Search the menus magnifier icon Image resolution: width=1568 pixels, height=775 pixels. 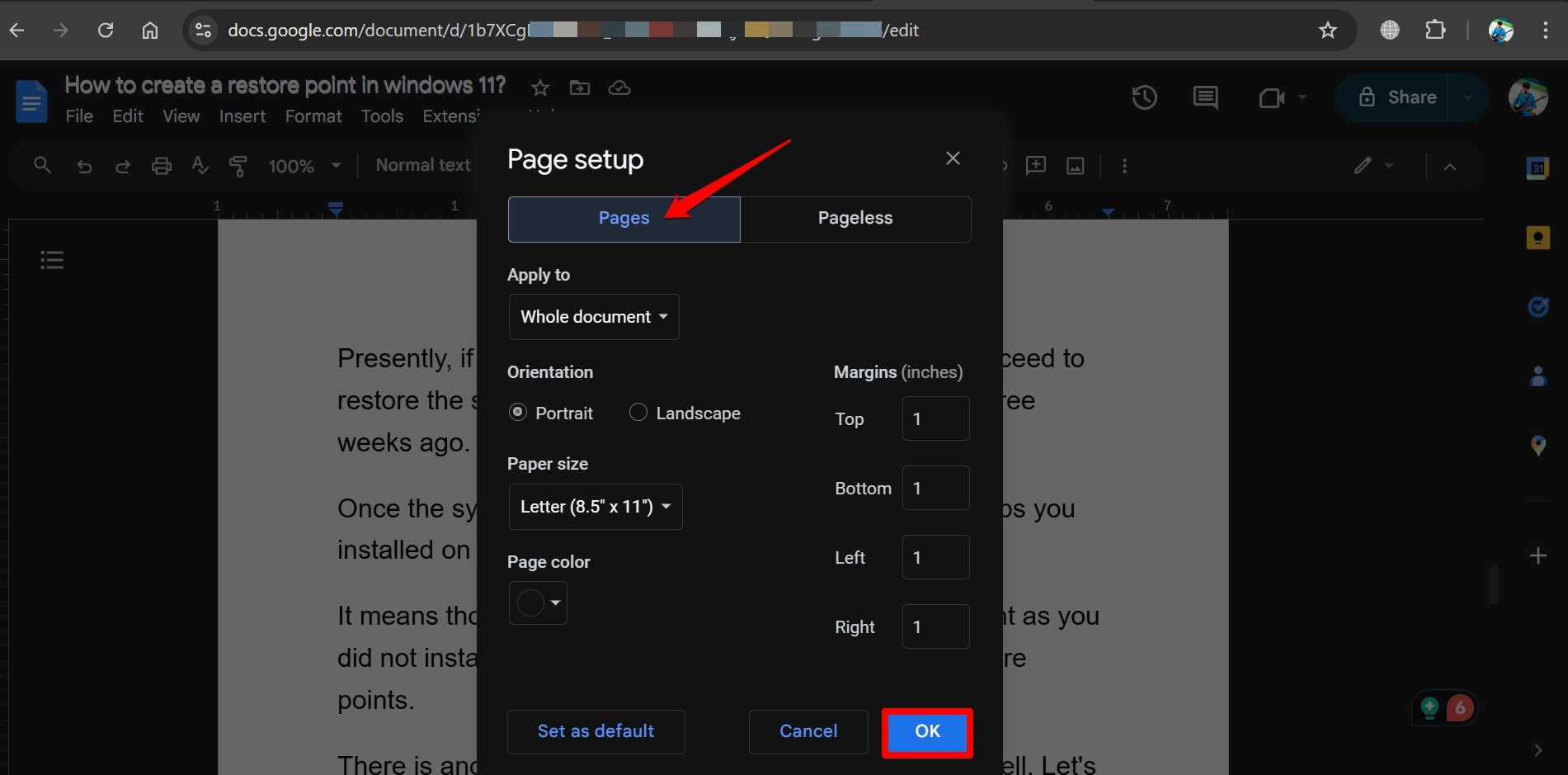42,165
